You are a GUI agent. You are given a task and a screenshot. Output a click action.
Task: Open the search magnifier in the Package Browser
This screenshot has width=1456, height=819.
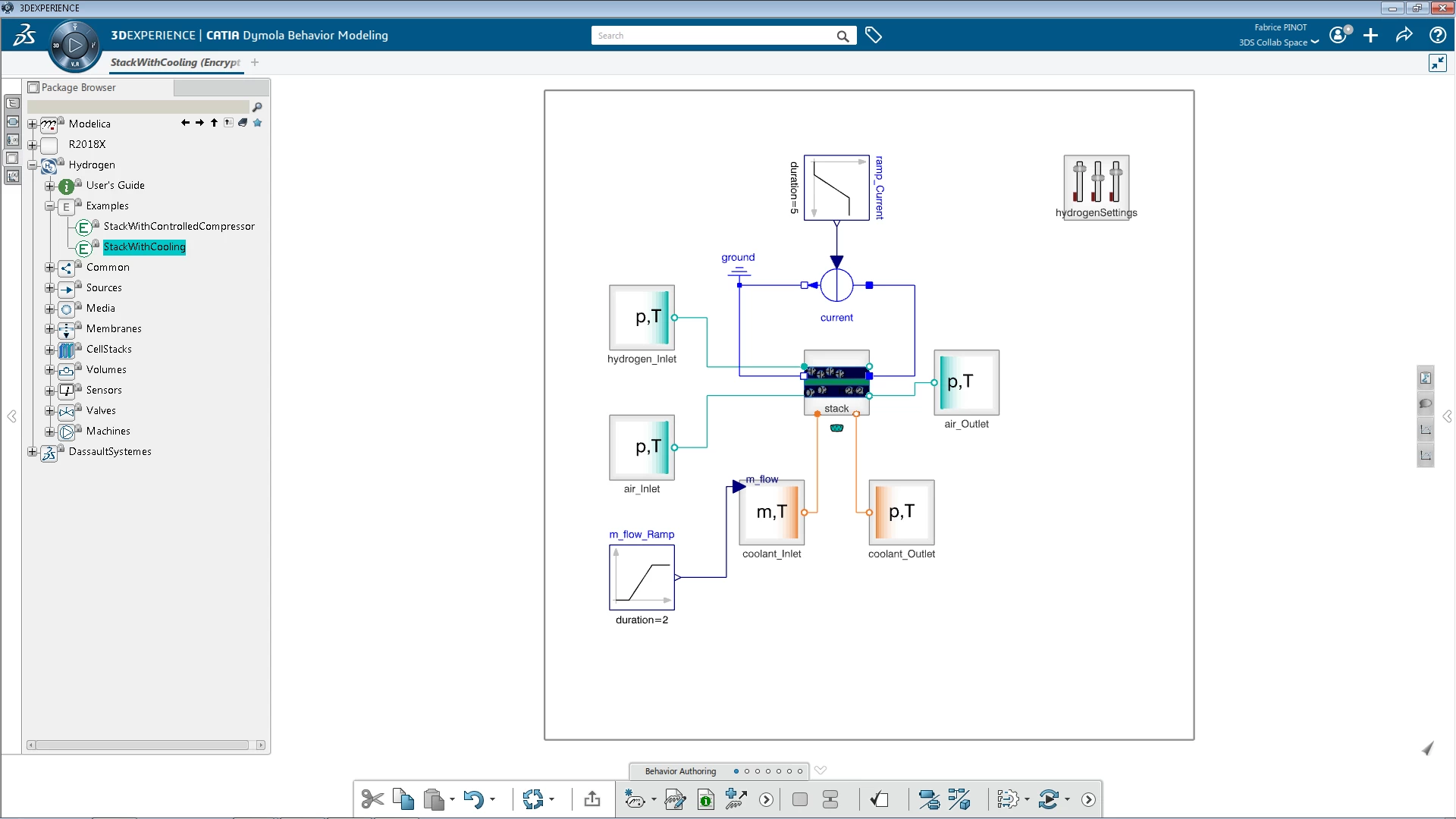pyautogui.click(x=258, y=107)
